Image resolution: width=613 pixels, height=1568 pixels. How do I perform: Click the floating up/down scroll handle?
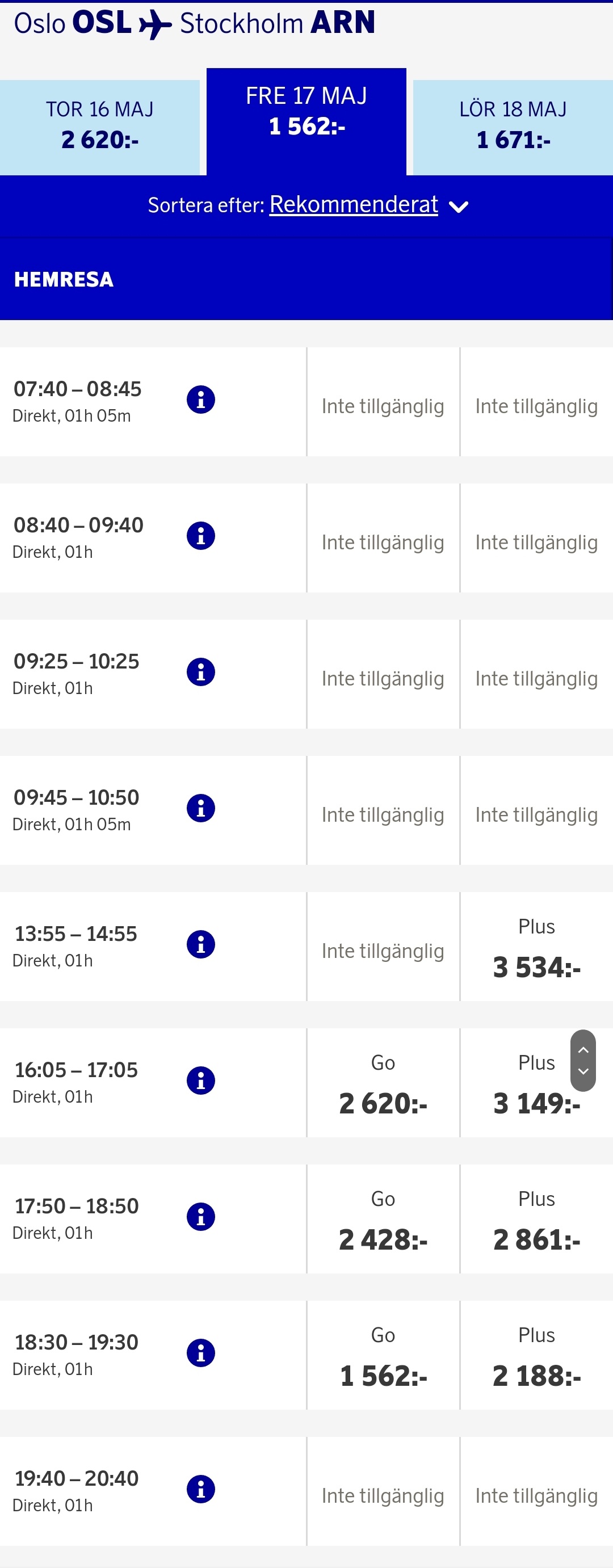[582, 1060]
